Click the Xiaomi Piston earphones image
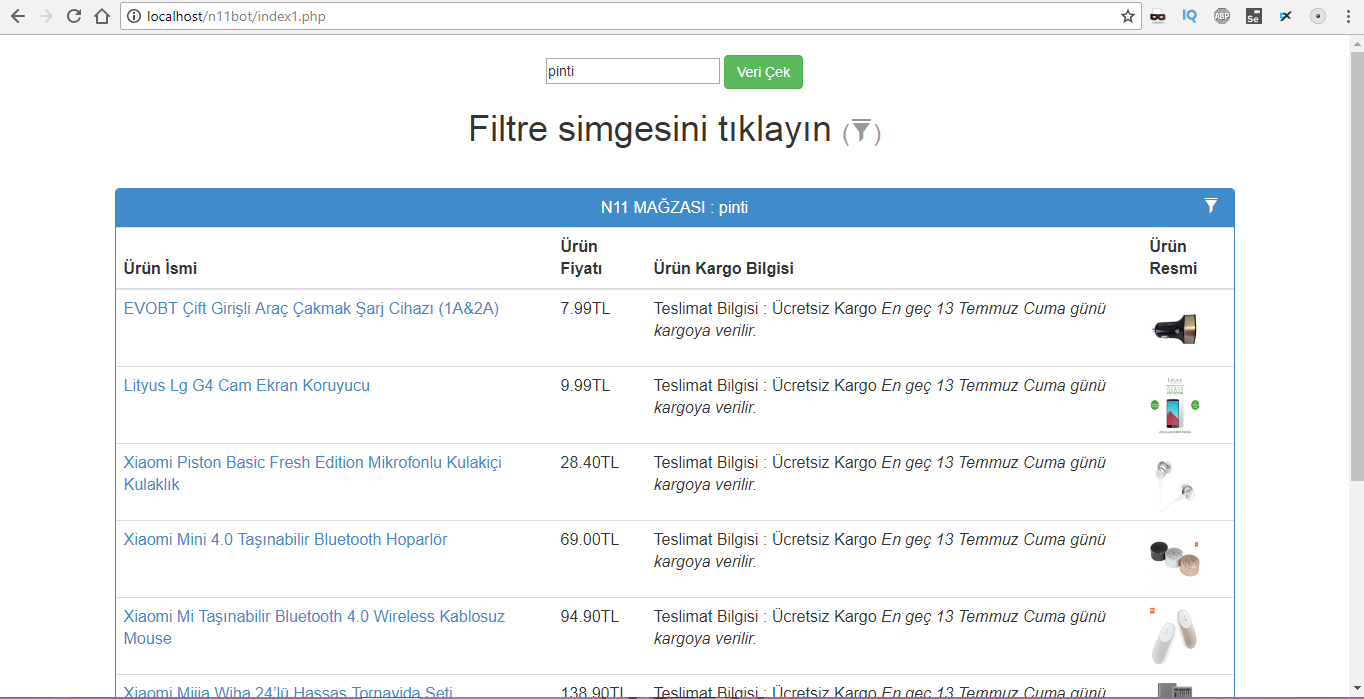1364x699 pixels. coord(1174,482)
